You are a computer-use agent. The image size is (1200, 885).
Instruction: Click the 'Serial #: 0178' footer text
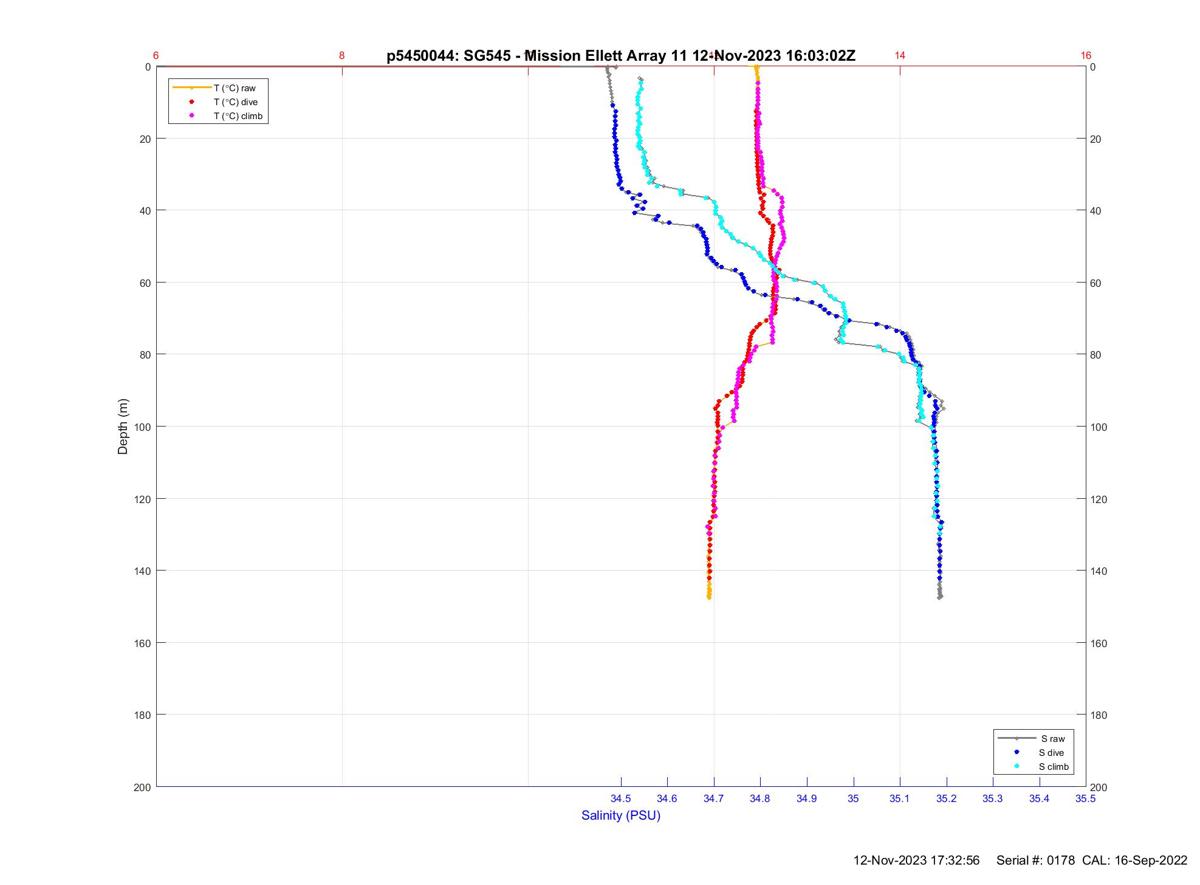click(1036, 860)
